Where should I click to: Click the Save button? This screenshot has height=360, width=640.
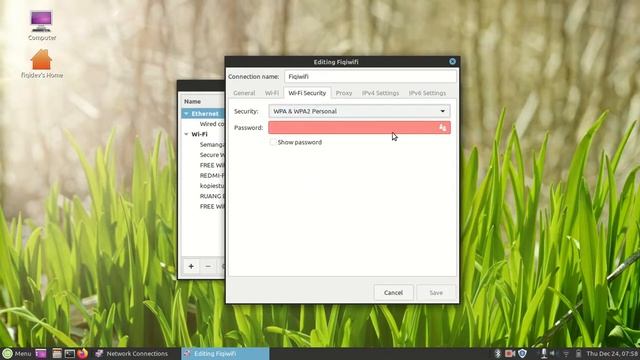[436, 293]
